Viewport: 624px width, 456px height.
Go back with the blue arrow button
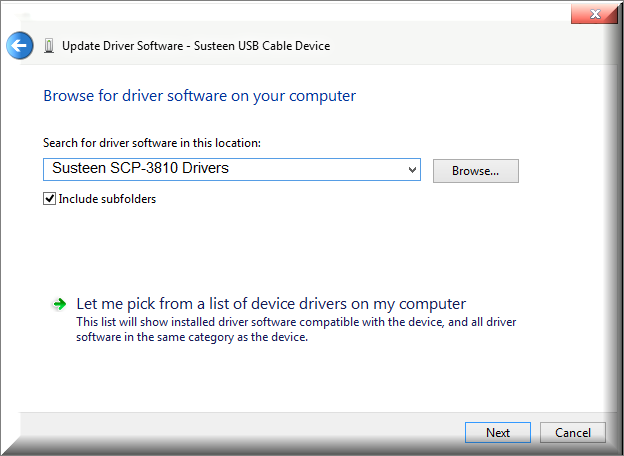click(x=20, y=45)
